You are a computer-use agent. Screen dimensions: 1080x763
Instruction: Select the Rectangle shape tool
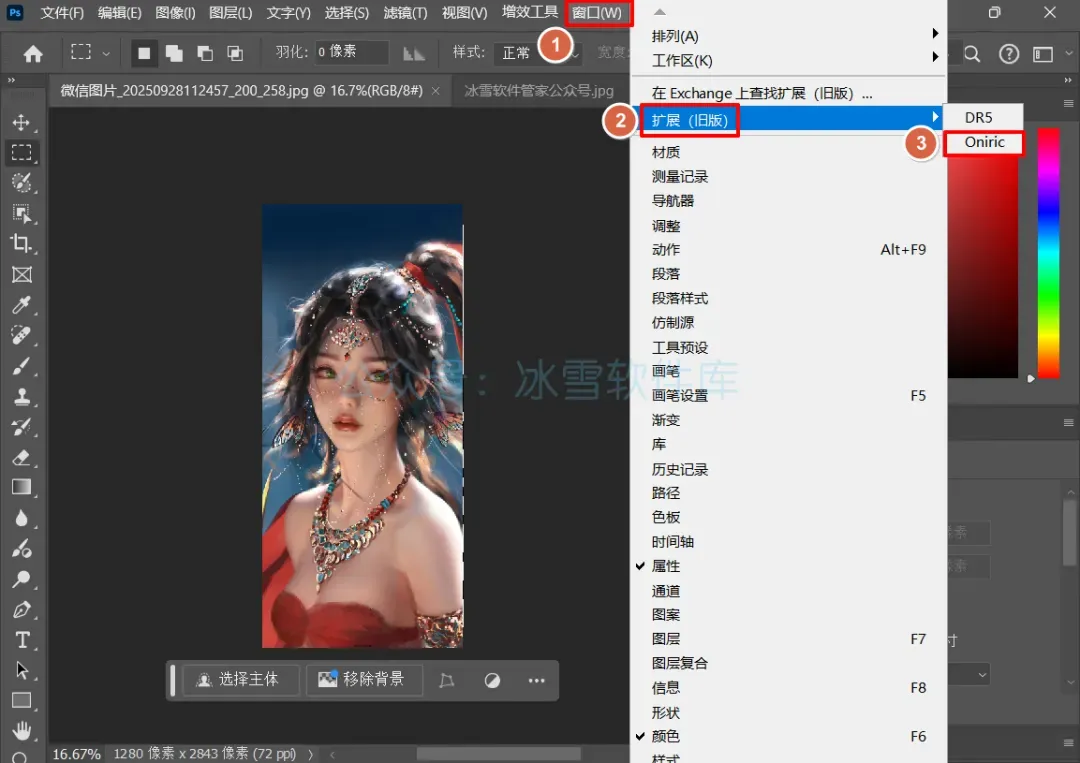(21, 700)
